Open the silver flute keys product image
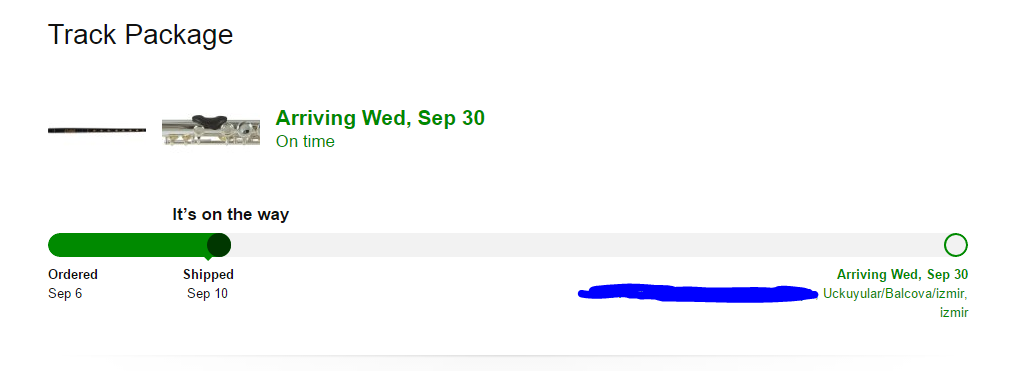 [211, 130]
